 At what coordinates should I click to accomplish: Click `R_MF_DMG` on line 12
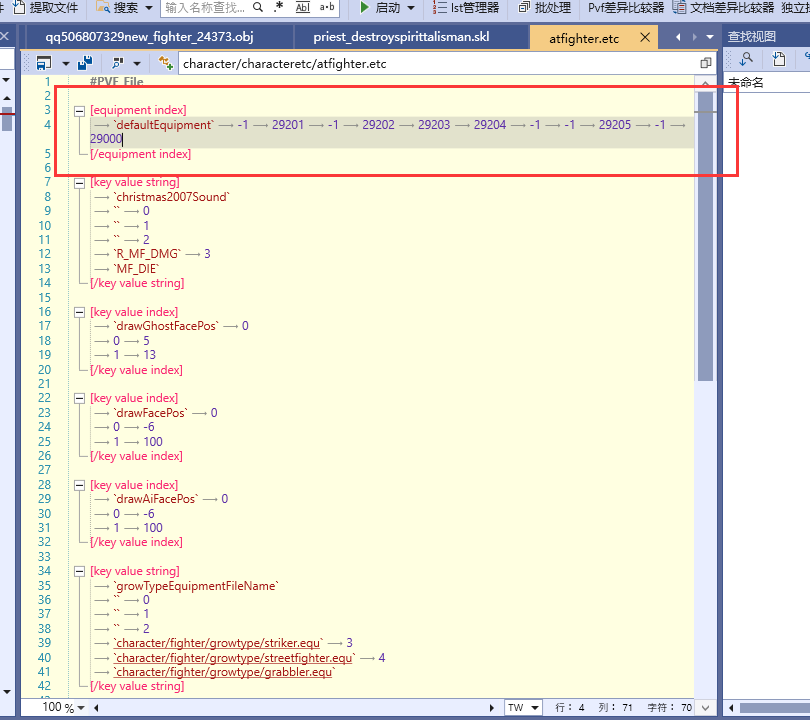[x=147, y=254]
